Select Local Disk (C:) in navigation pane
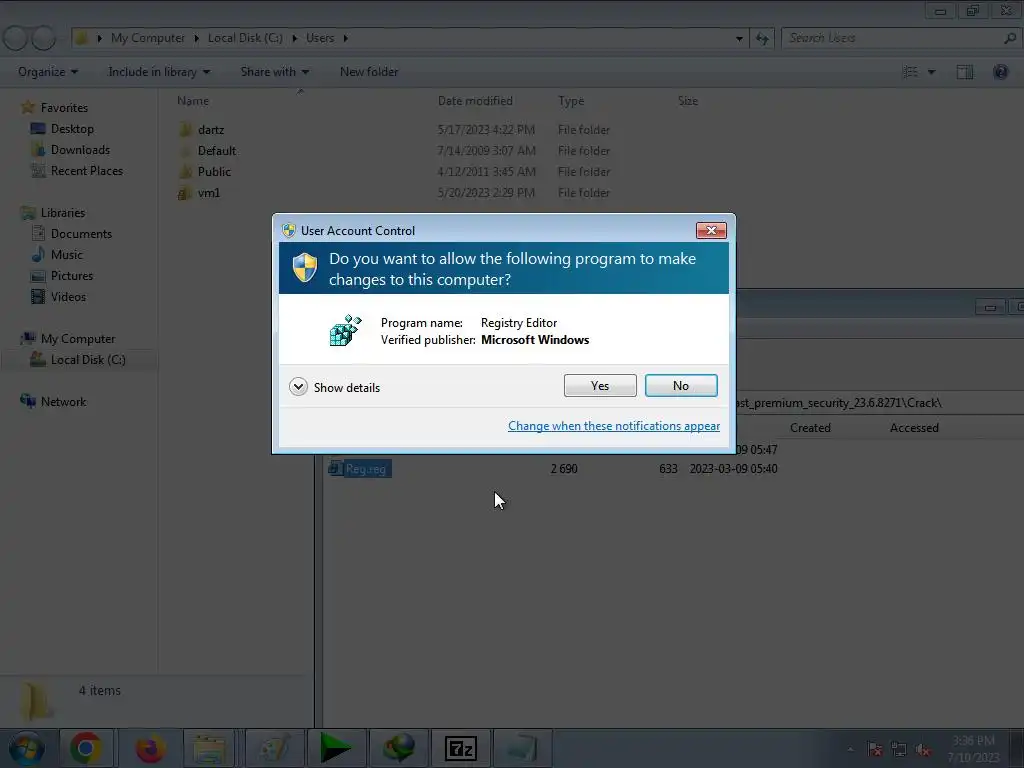Image resolution: width=1024 pixels, height=768 pixels. [x=88, y=359]
